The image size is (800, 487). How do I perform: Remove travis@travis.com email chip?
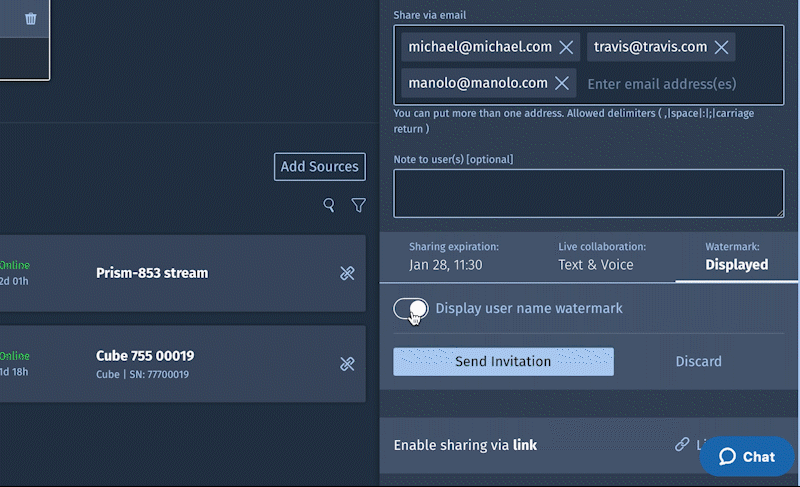[x=721, y=47]
